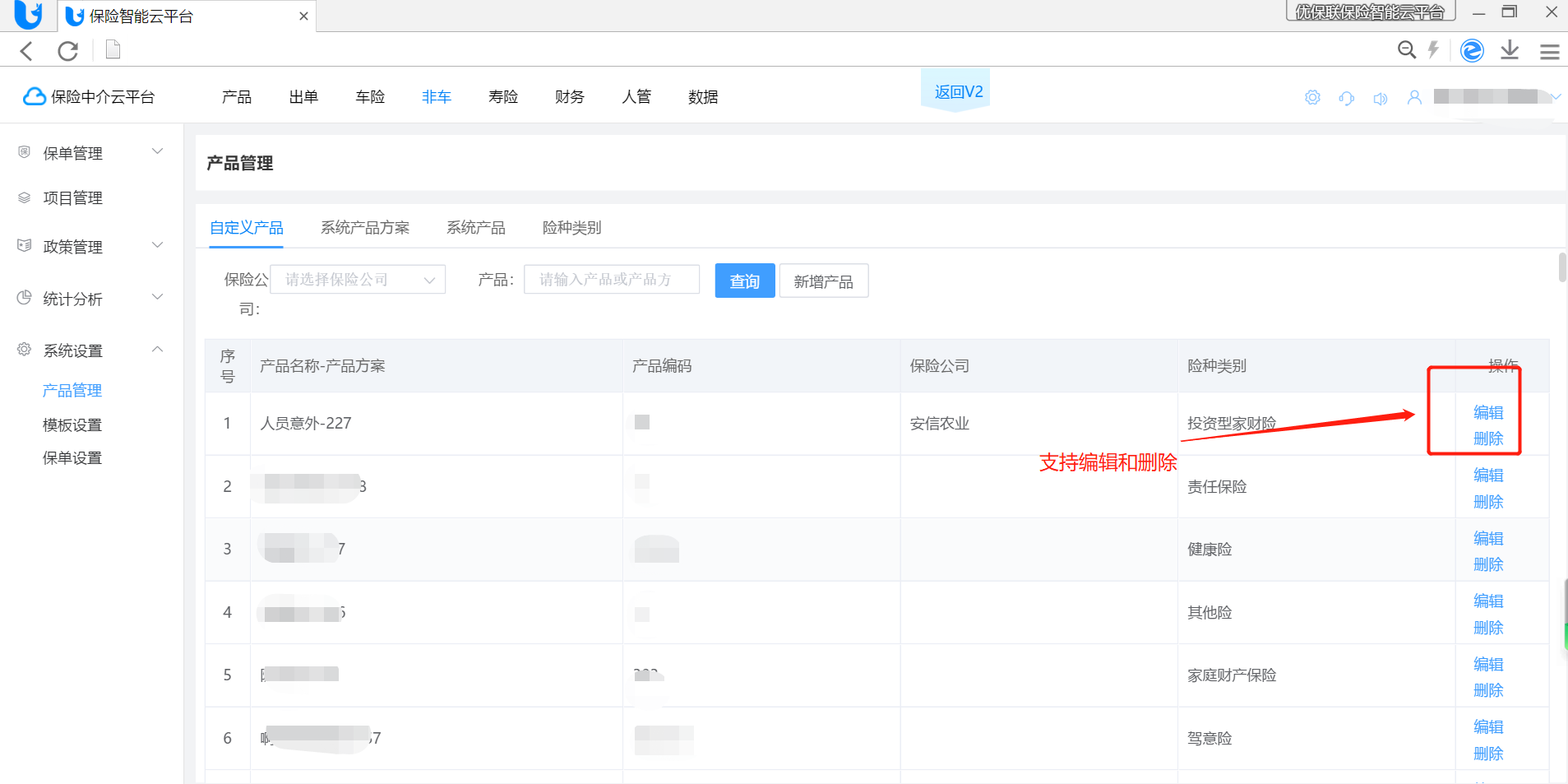Expand the 政策管理 sidebar menu chevron

158,245
